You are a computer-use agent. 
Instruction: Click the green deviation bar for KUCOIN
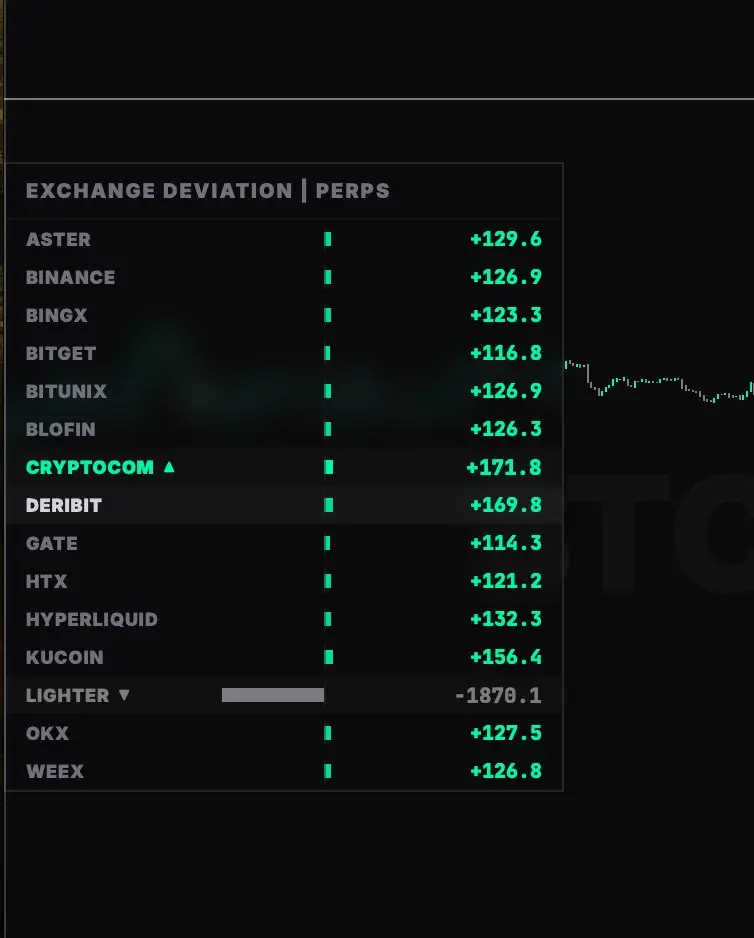329,657
